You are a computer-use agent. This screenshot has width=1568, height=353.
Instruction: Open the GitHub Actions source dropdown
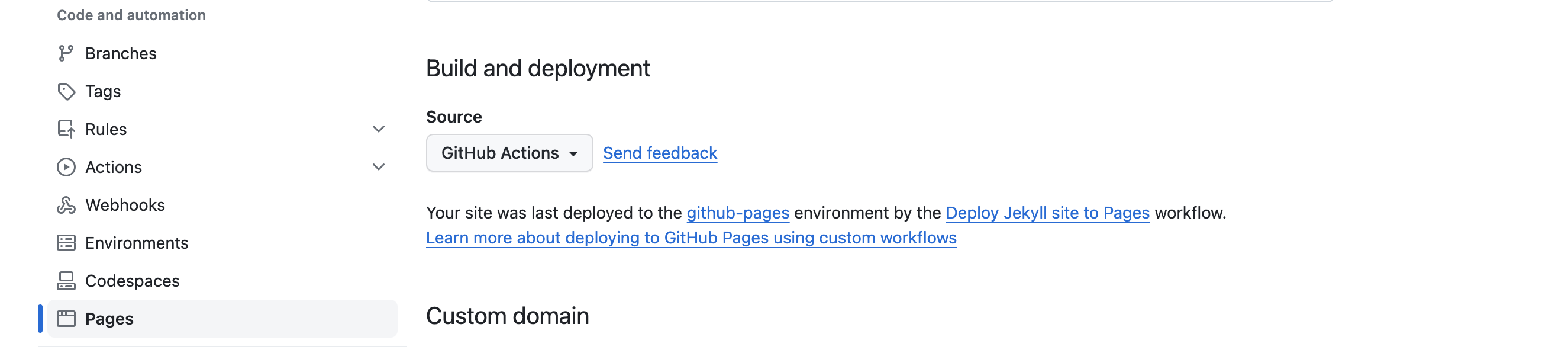[509, 153]
